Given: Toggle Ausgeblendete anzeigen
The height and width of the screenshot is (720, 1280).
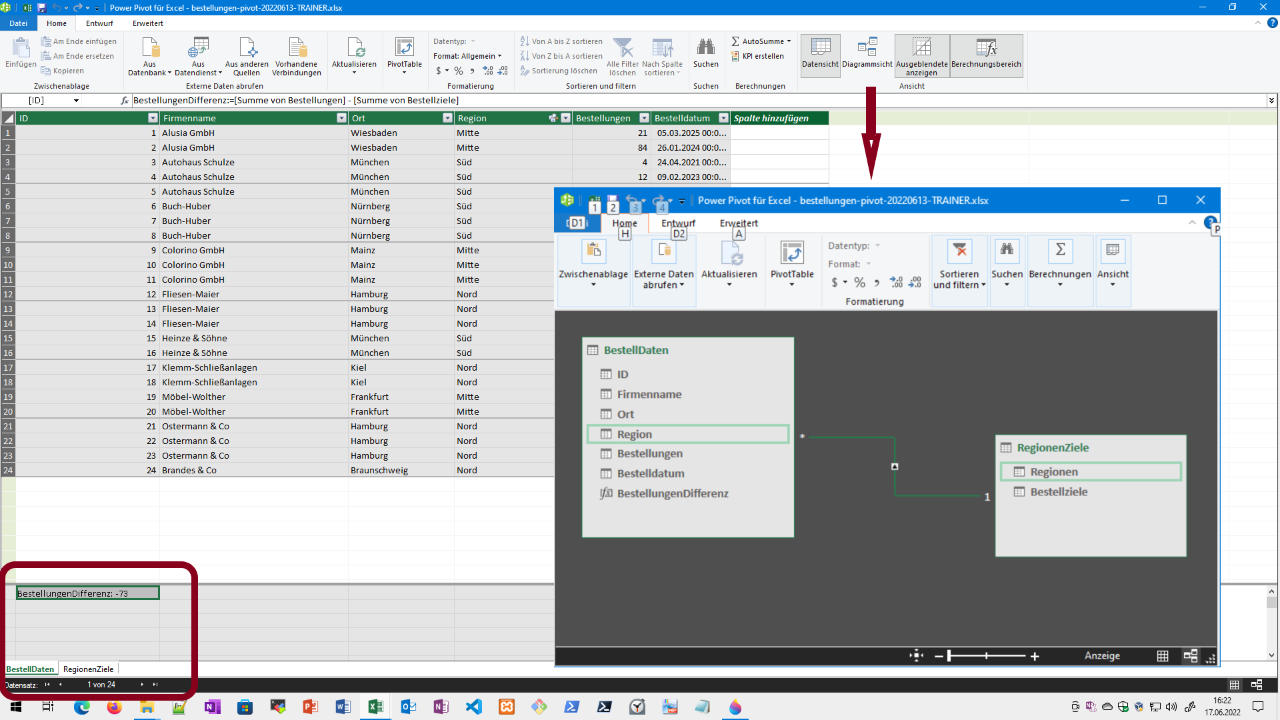Looking at the screenshot, I should tap(922, 57).
